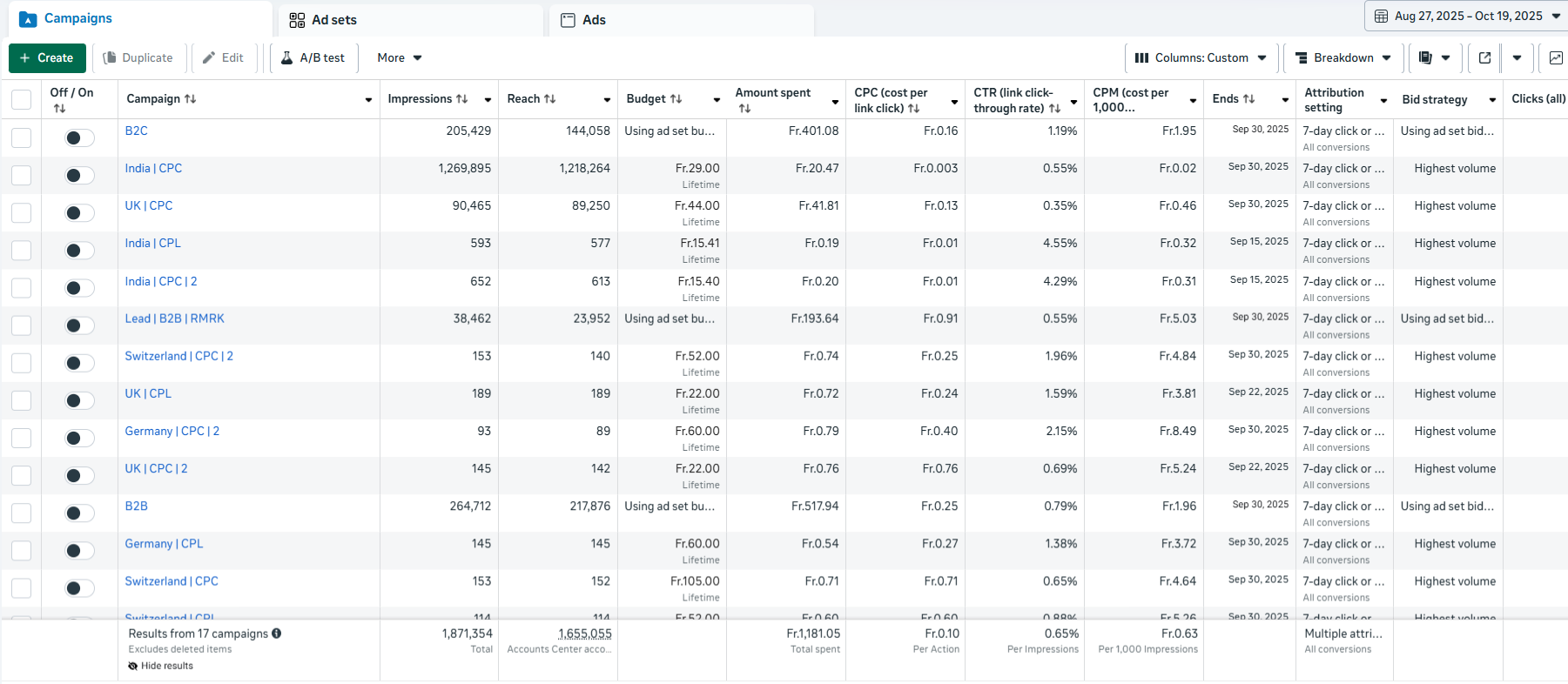
Task: Open the date range Aug 27 – Oct 19 picker
Action: coord(1467,16)
